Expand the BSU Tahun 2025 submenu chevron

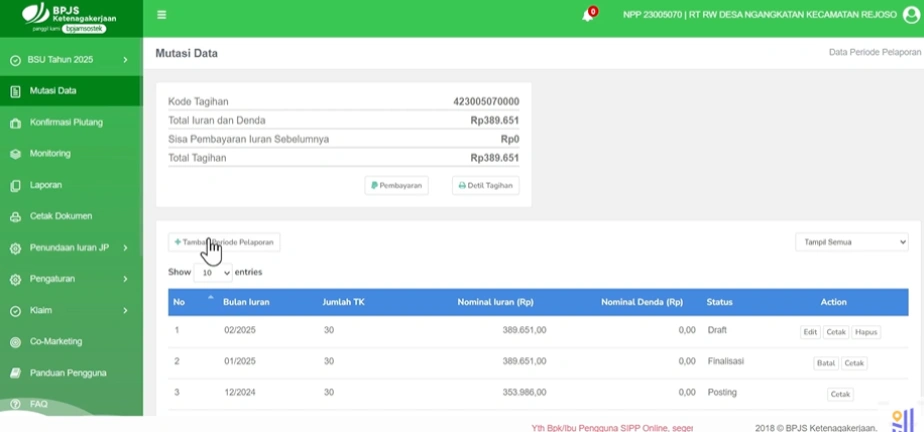pyautogui.click(x=126, y=60)
